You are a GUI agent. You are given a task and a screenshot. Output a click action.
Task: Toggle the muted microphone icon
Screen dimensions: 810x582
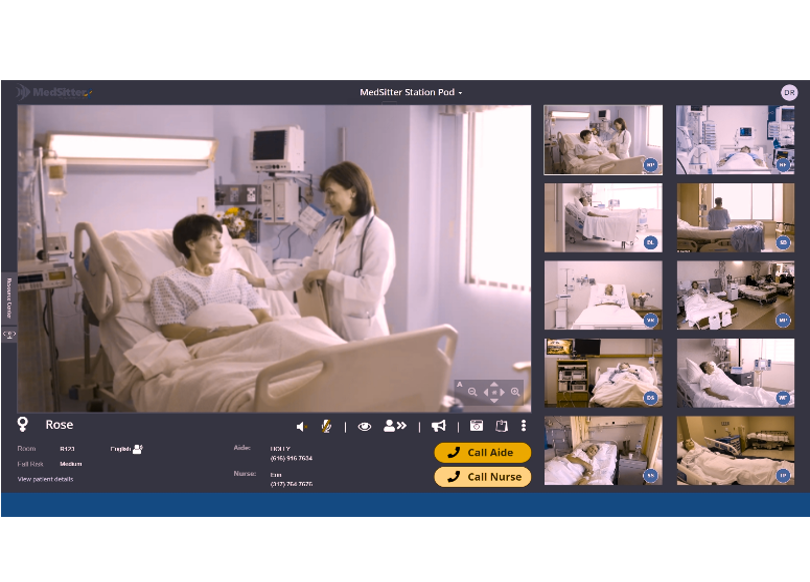(x=326, y=426)
